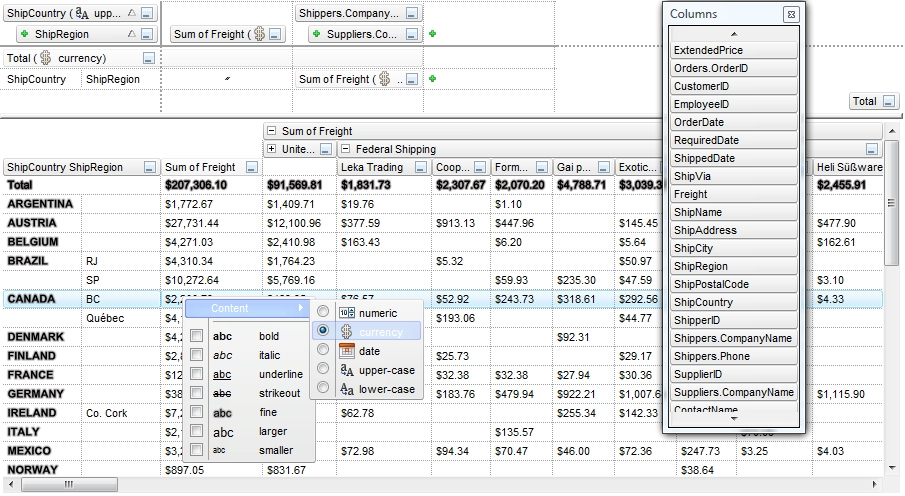
Task: Click green plus icon beside Suppliers.Co field
Action: pyautogui.click(x=432, y=34)
